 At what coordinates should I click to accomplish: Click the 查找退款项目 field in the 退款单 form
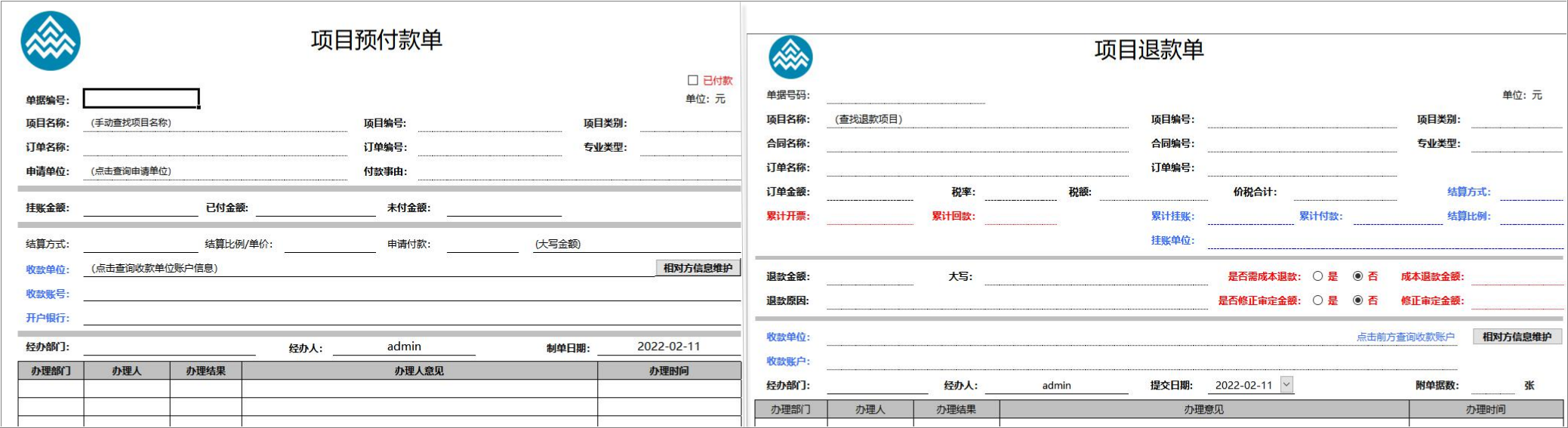coord(978,119)
